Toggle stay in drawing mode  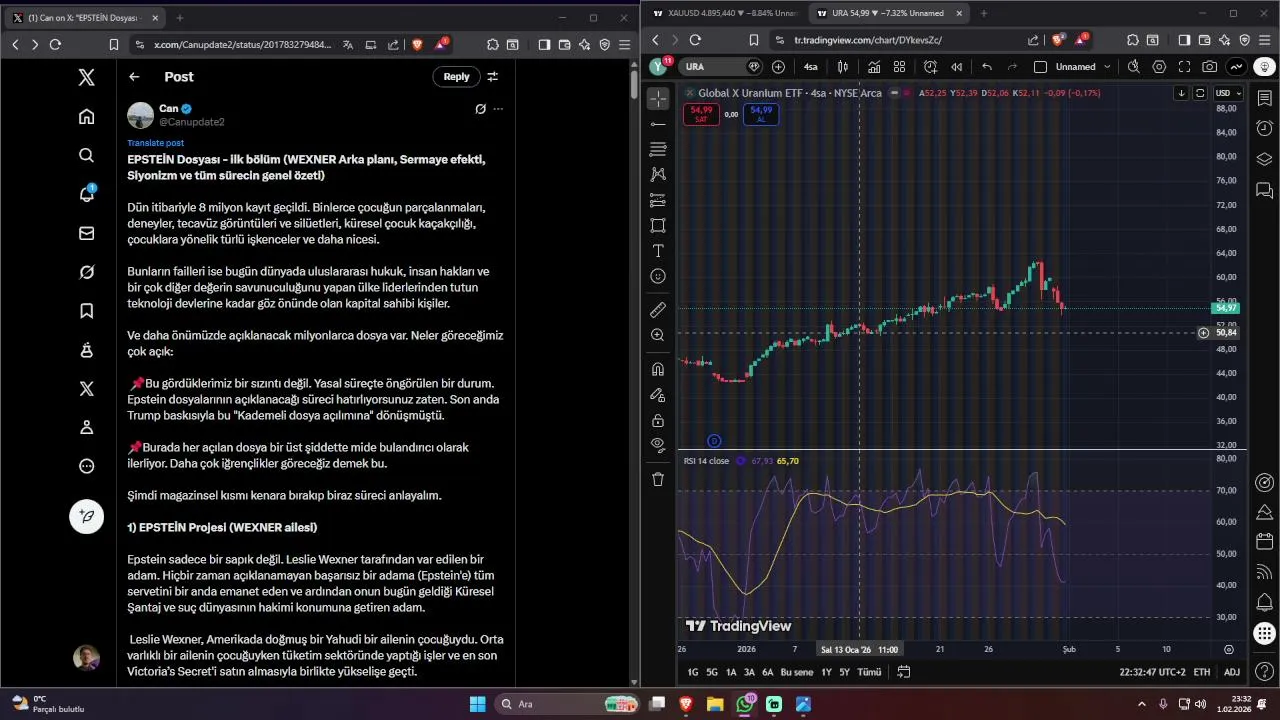tap(658, 395)
